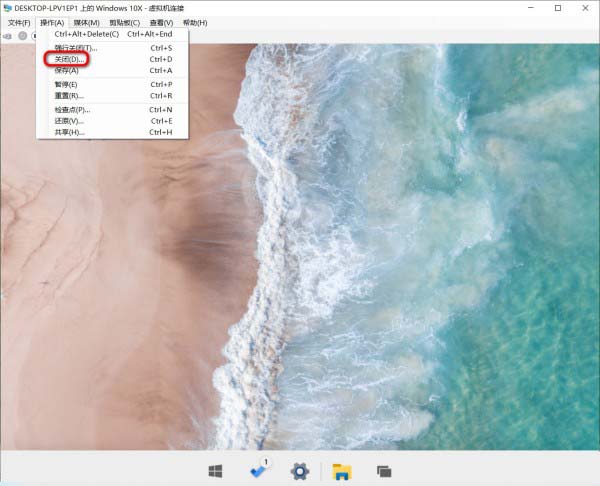
Task: Click the virtual machine connection title icon
Action: (x=7, y=8)
